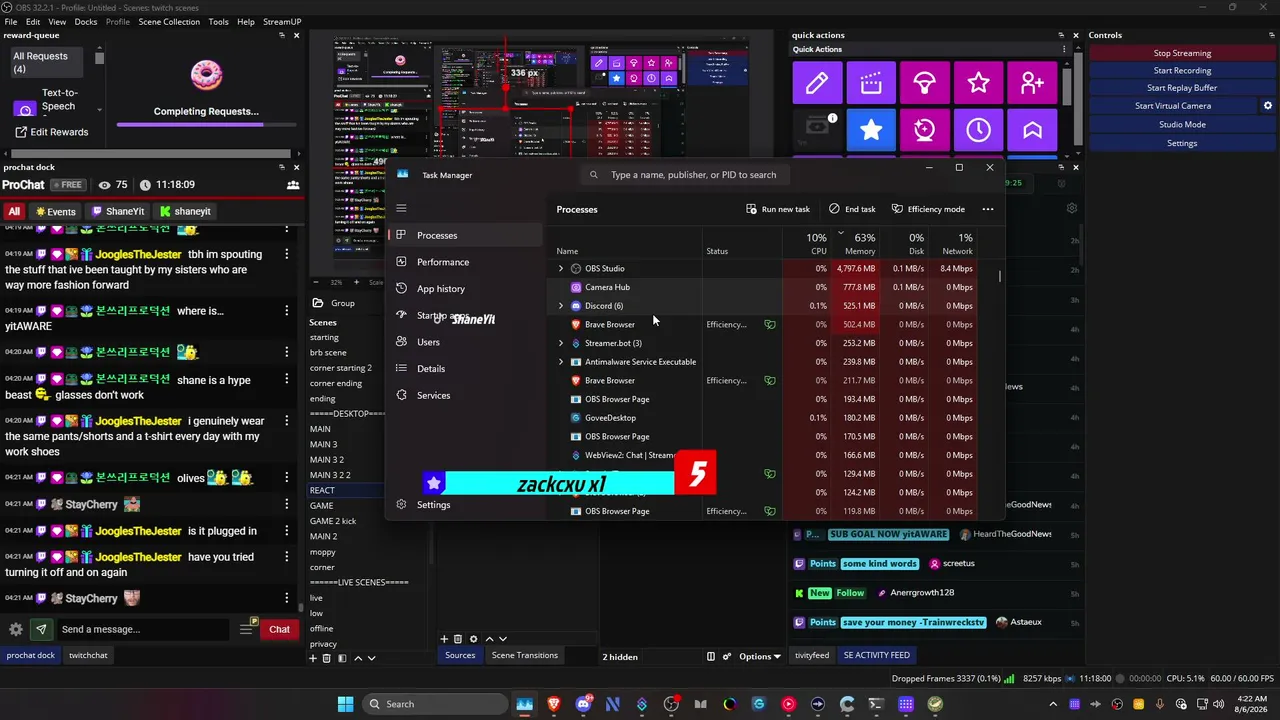Open message menu for 'where is... yitAWARE'

pyautogui.click(x=287, y=311)
